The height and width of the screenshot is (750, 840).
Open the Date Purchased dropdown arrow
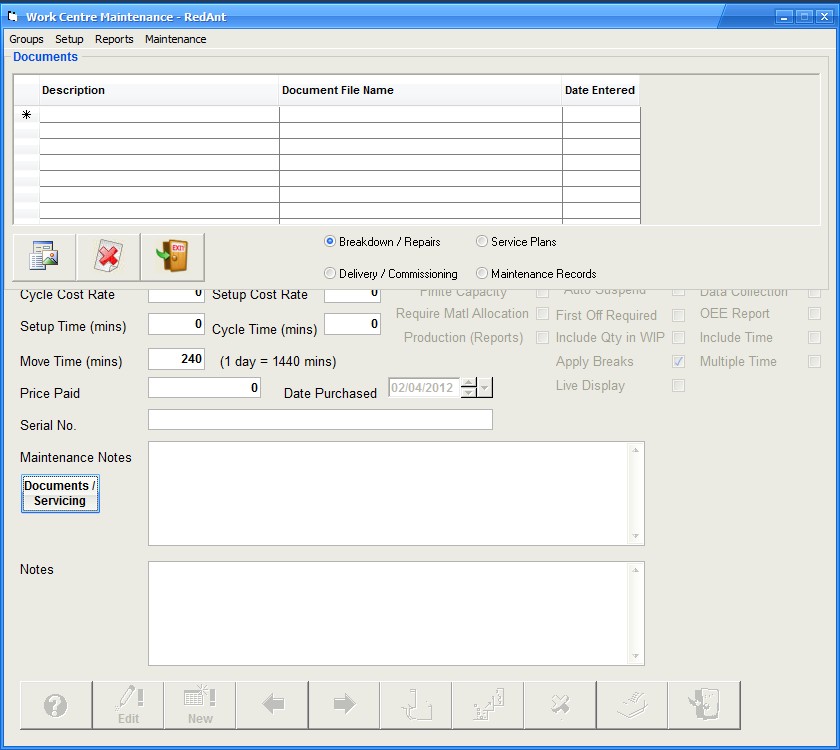(x=485, y=388)
